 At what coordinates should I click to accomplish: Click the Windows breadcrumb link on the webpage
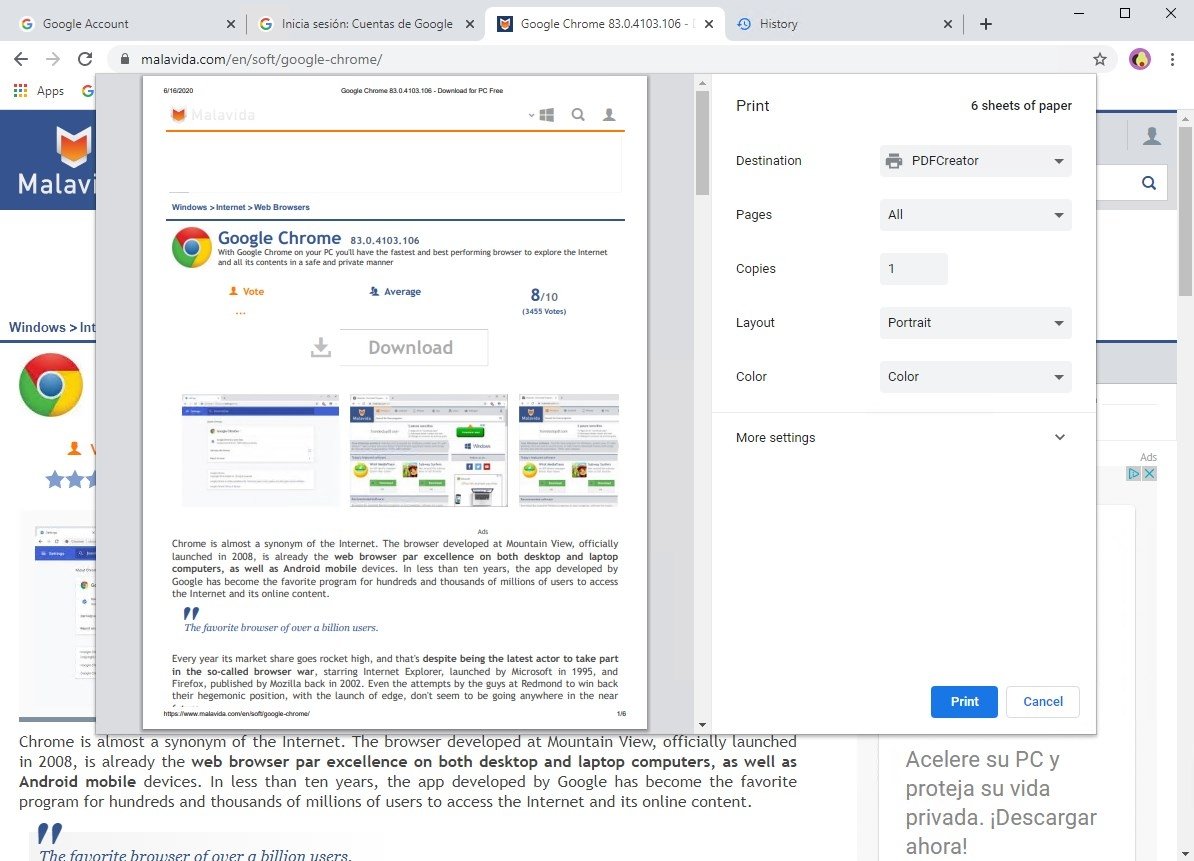tap(37, 327)
